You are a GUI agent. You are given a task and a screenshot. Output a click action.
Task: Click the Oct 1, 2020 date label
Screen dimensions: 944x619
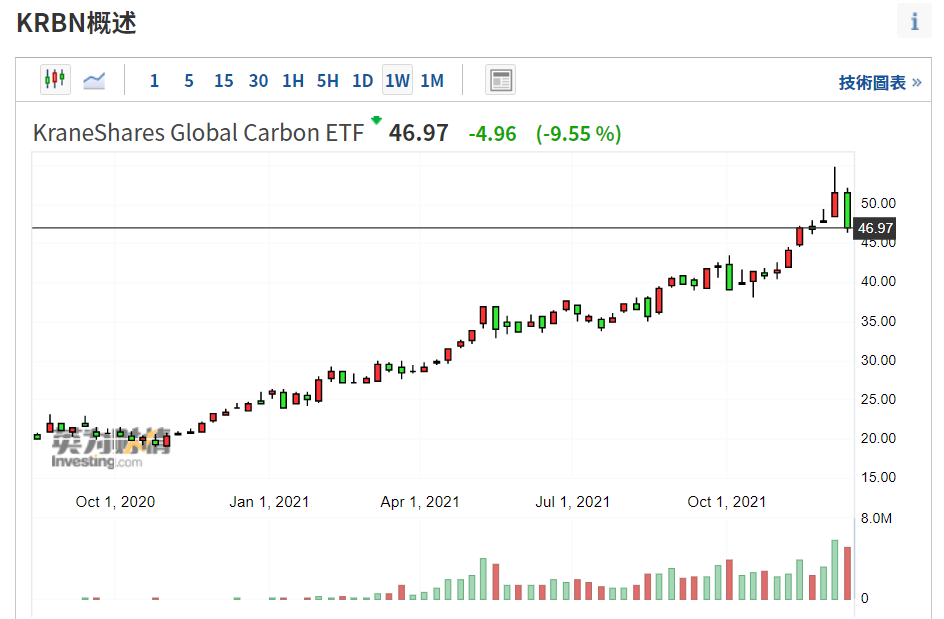pos(115,502)
